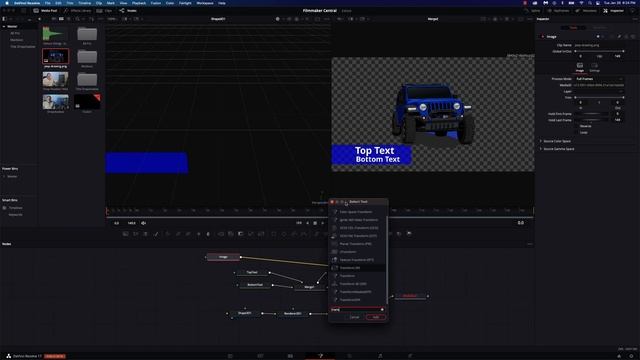Toggle the Media Pool panel
Viewport: 640px width, 360px height.
pos(45,11)
